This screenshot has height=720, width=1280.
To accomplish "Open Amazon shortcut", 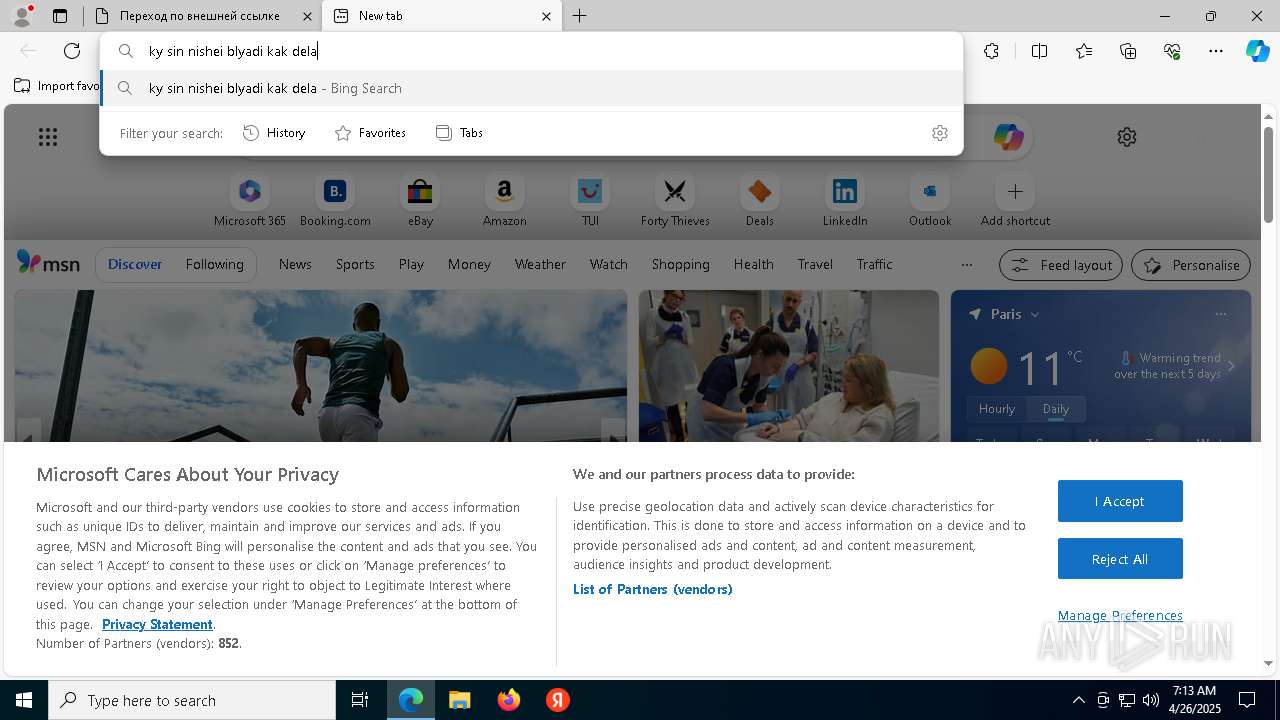I will 504,200.
